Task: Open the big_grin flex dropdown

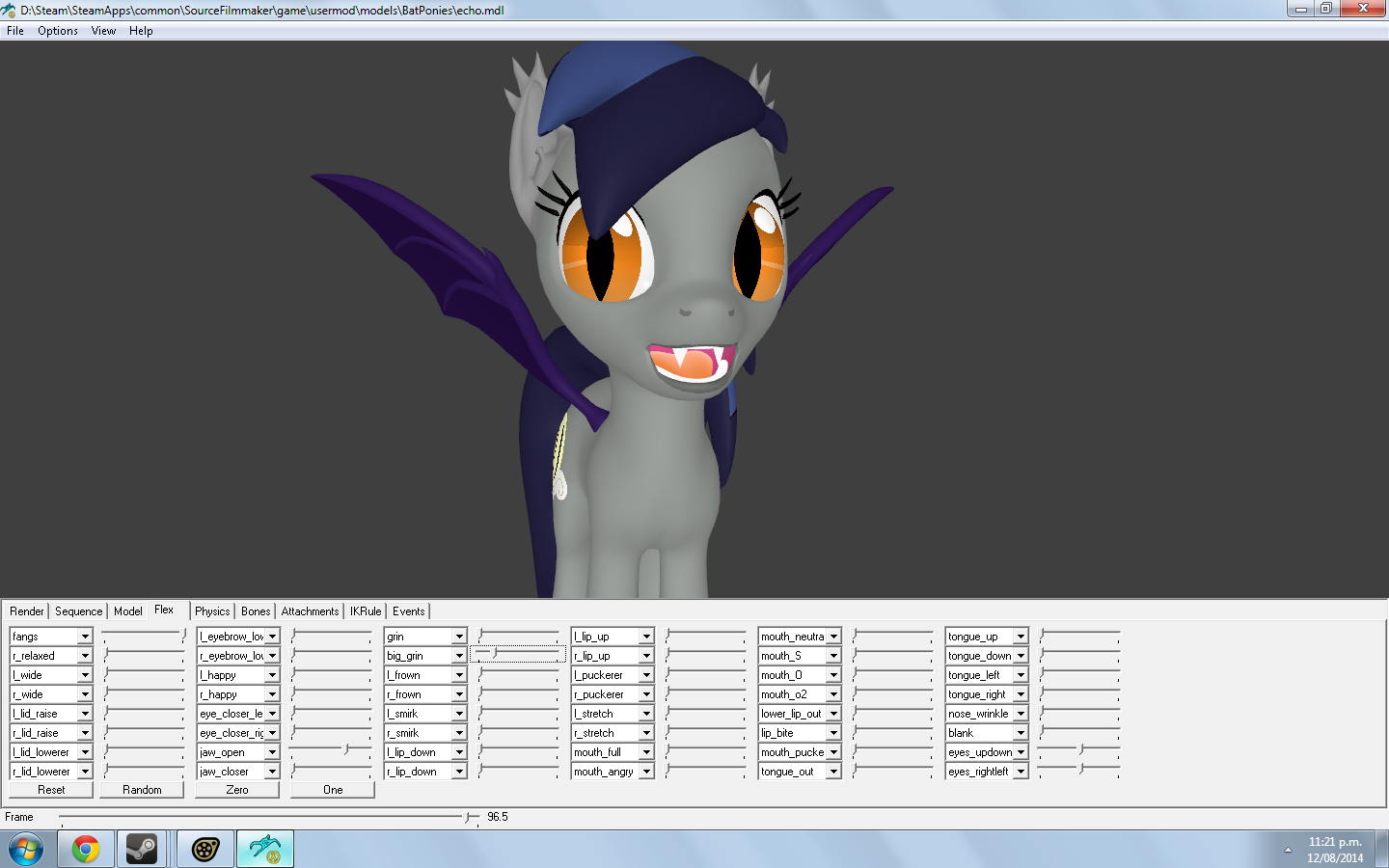Action: click(x=459, y=656)
